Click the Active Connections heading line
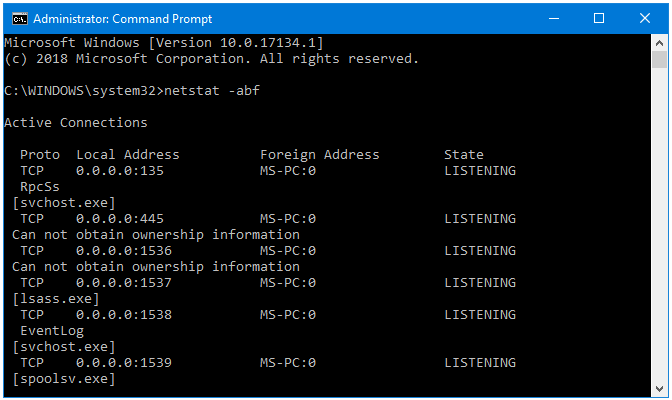 tap(76, 123)
